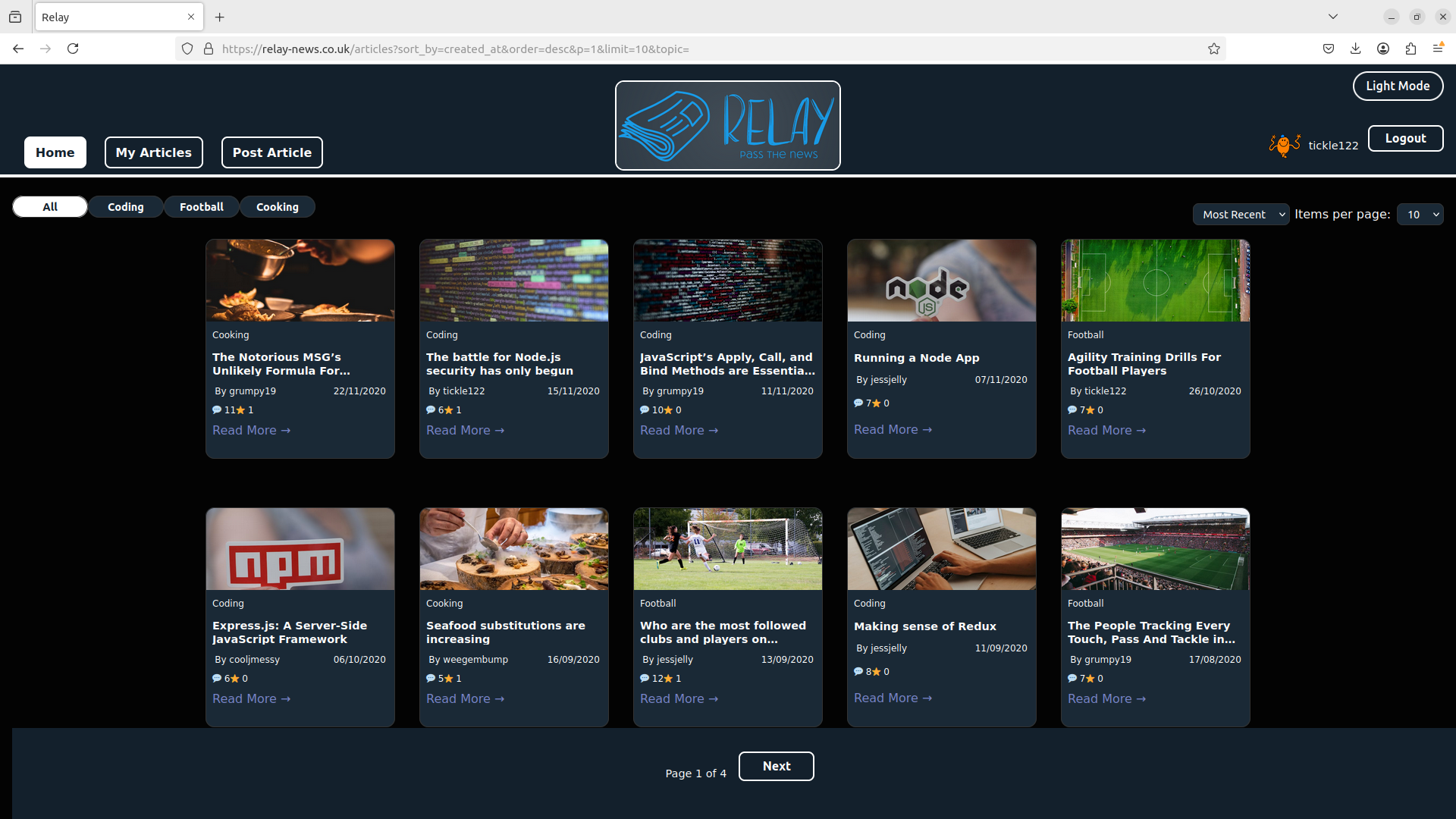1456x819 pixels.
Task: Read More on Seafood substitutions article
Action: (x=465, y=698)
